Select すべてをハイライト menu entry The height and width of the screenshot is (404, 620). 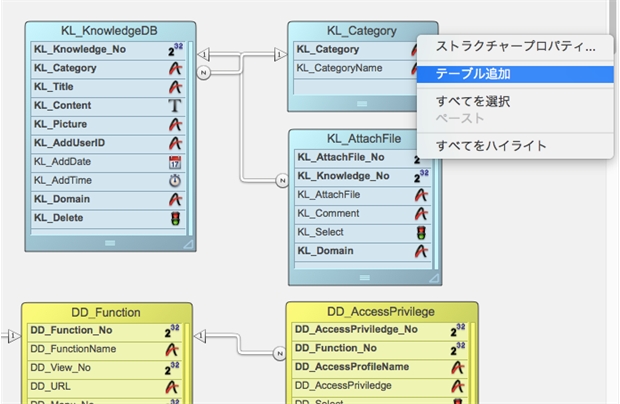pyautogui.click(x=515, y=145)
